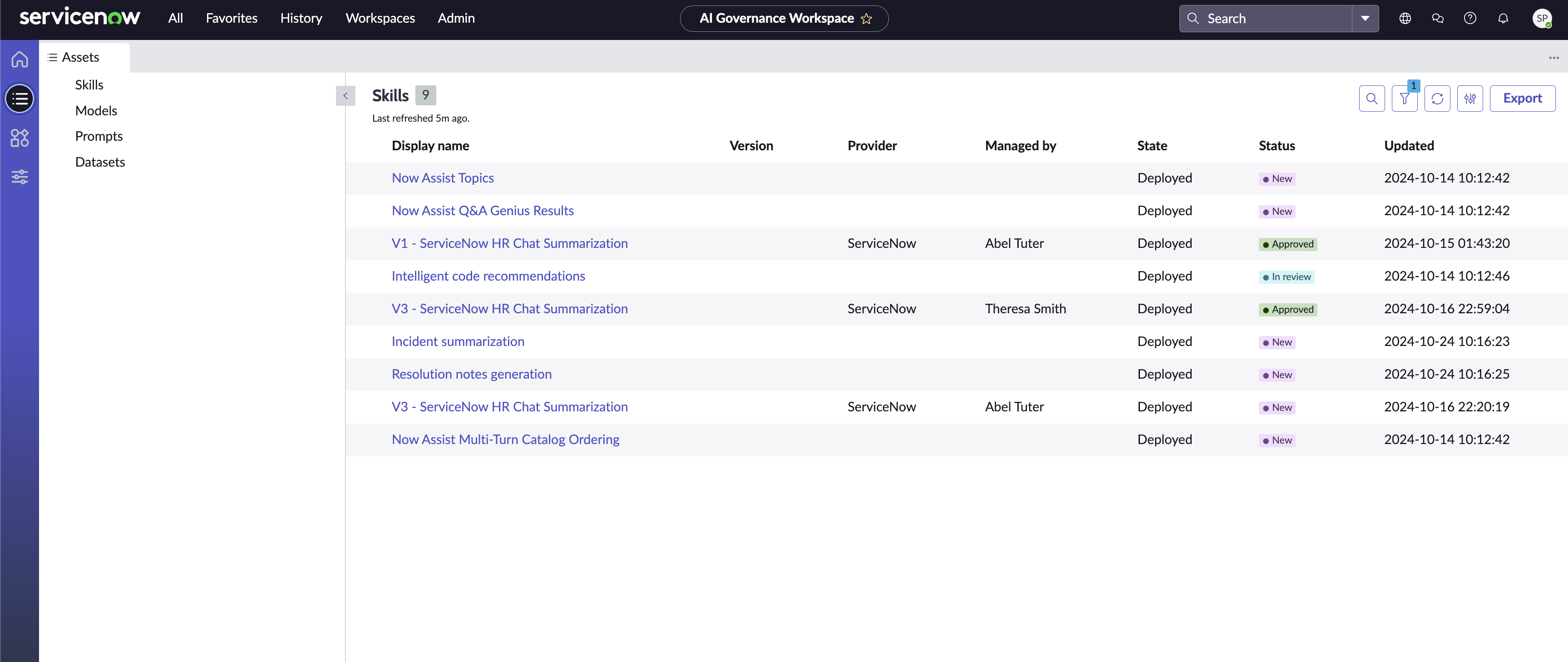This screenshot has width=1568, height=662.
Task: Click New badge in Now Assist Topics row
Action: (1277, 179)
